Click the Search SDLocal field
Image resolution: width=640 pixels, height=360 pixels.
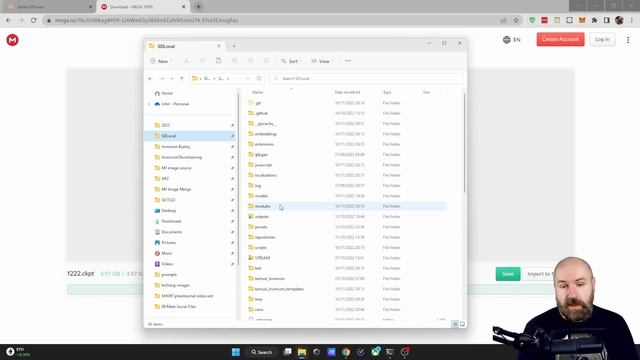[x=366, y=78]
